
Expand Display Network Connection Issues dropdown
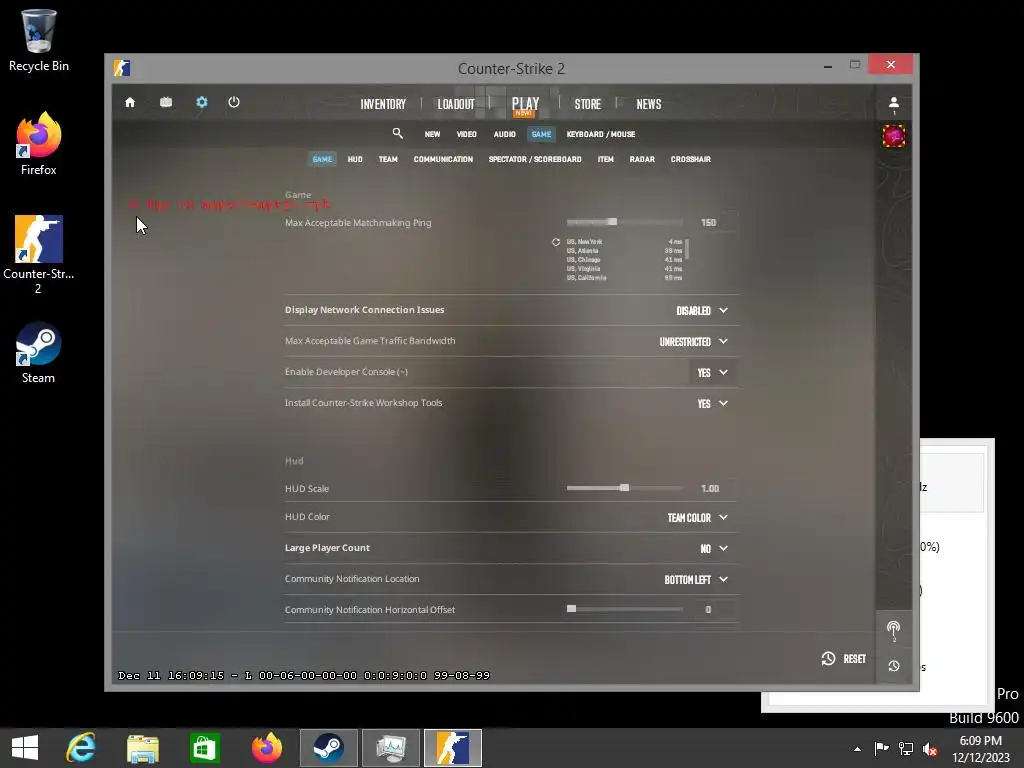pyautogui.click(x=702, y=310)
